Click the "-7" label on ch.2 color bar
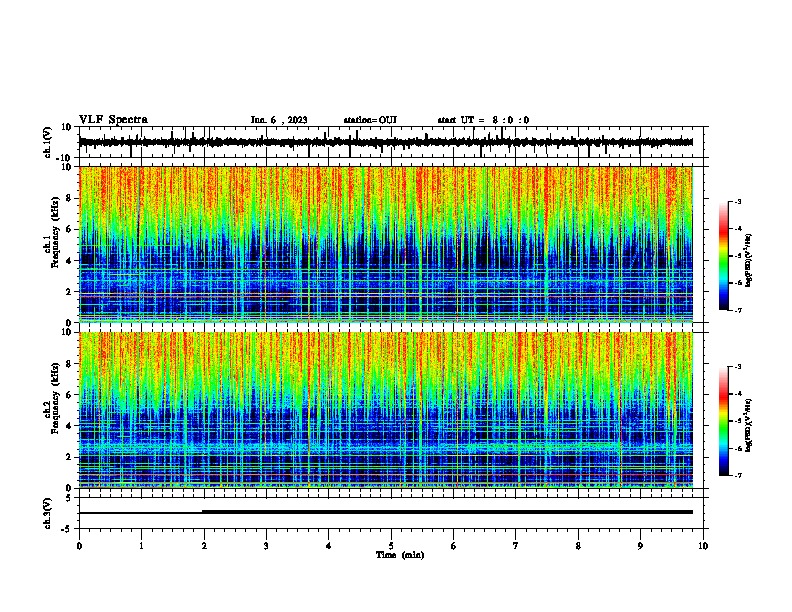Image resolution: width=792 pixels, height=612 pixels. (737, 475)
